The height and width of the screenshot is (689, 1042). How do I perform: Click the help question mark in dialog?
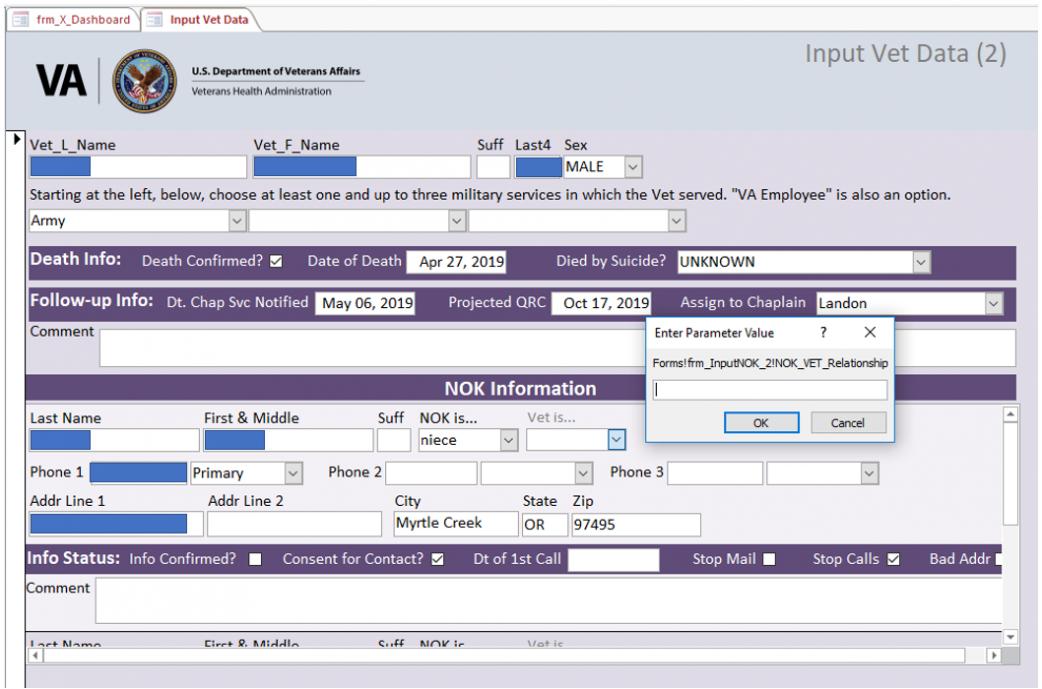click(823, 331)
